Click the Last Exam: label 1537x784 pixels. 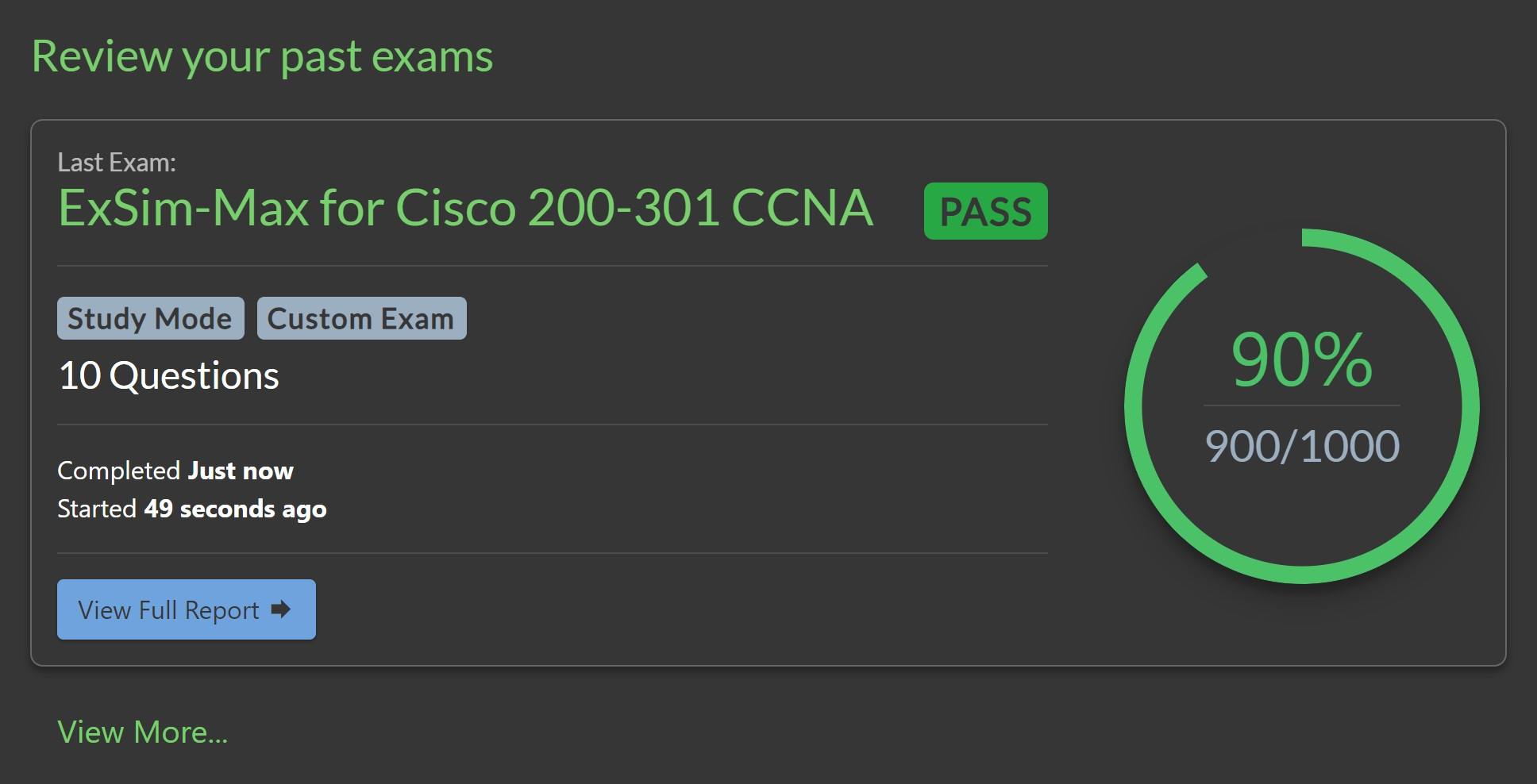point(117,163)
